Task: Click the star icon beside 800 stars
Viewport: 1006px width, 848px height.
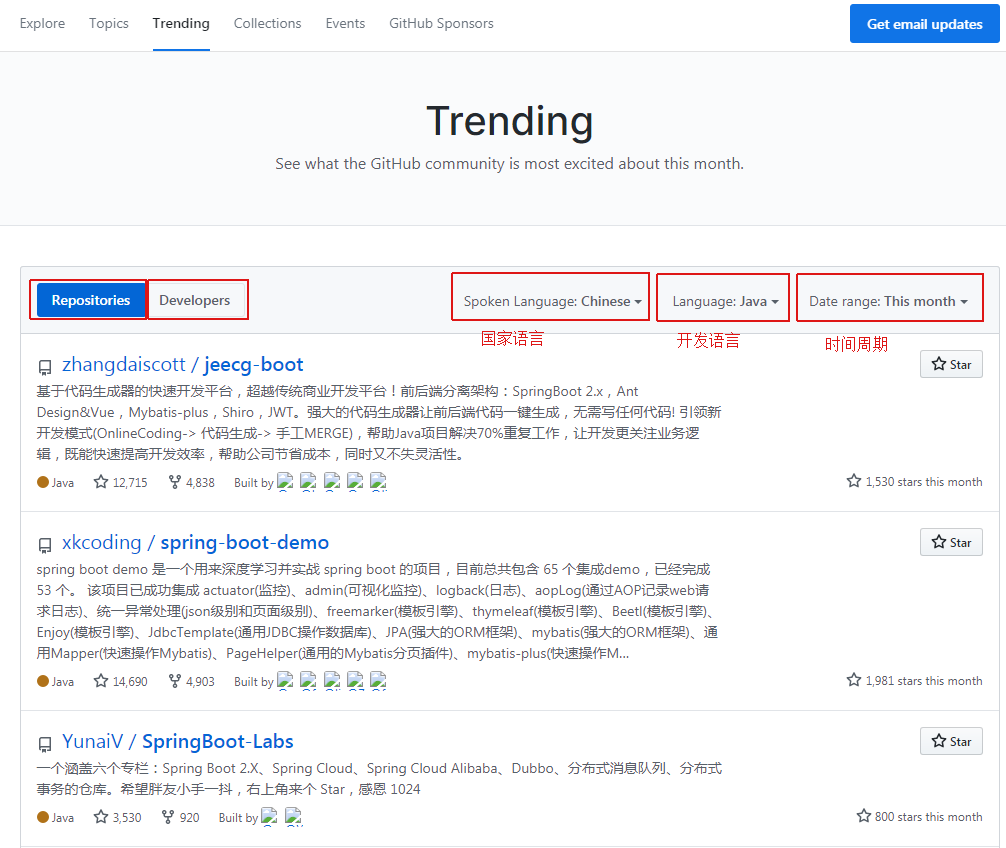Action: pyautogui.click(x=864, y=815)
